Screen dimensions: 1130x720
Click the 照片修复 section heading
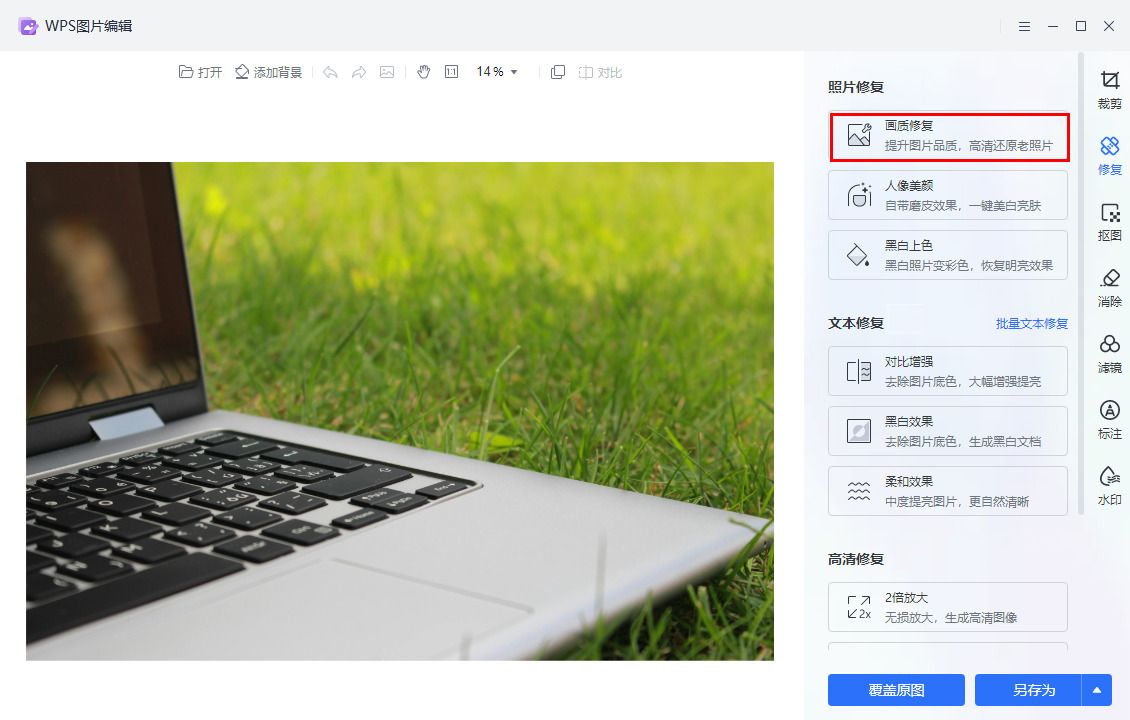pyautogui.click(x=856, y=87)
